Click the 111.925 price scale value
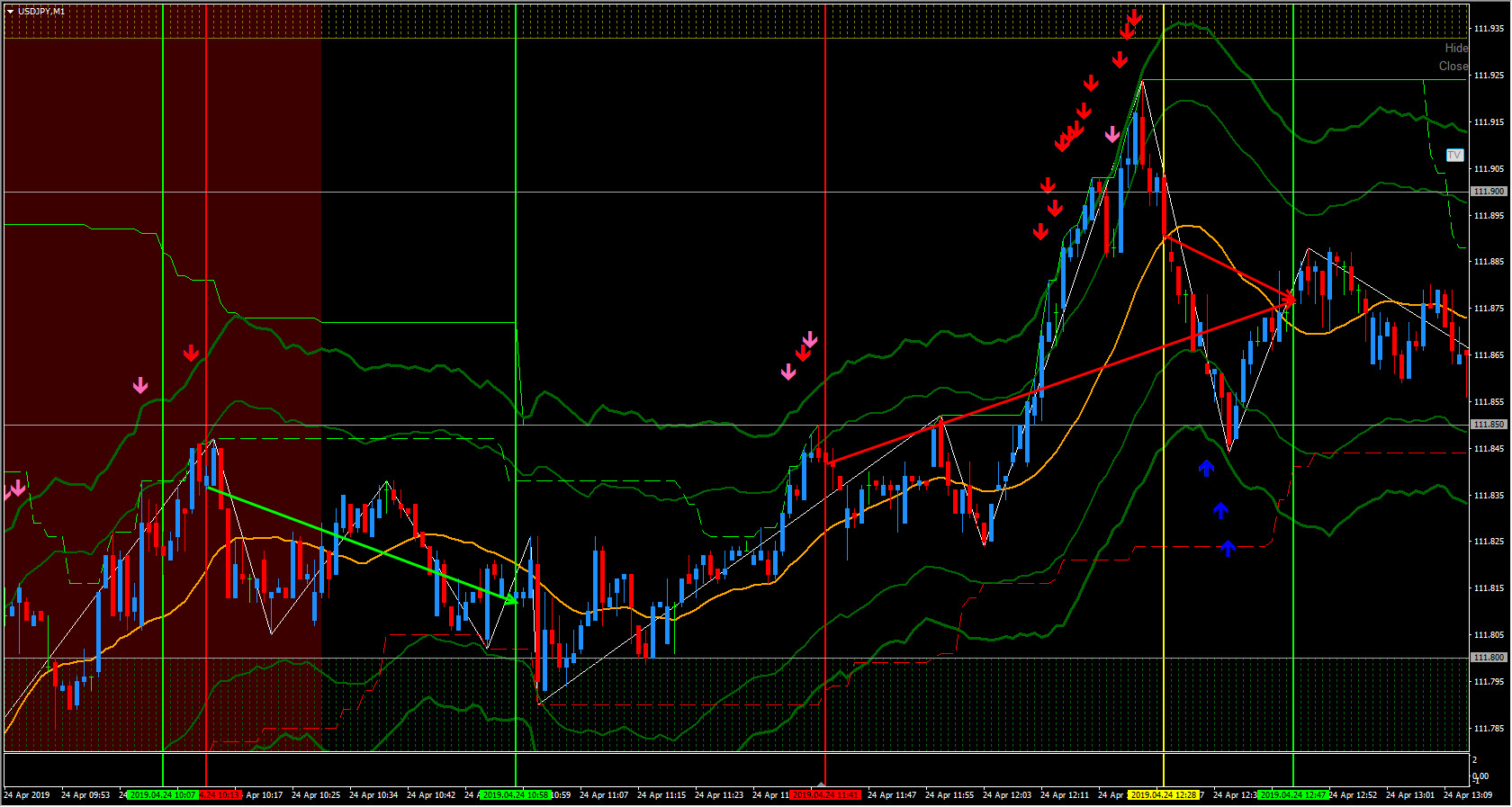This screenshot has width=1512, height=807. pos(1489,76)
